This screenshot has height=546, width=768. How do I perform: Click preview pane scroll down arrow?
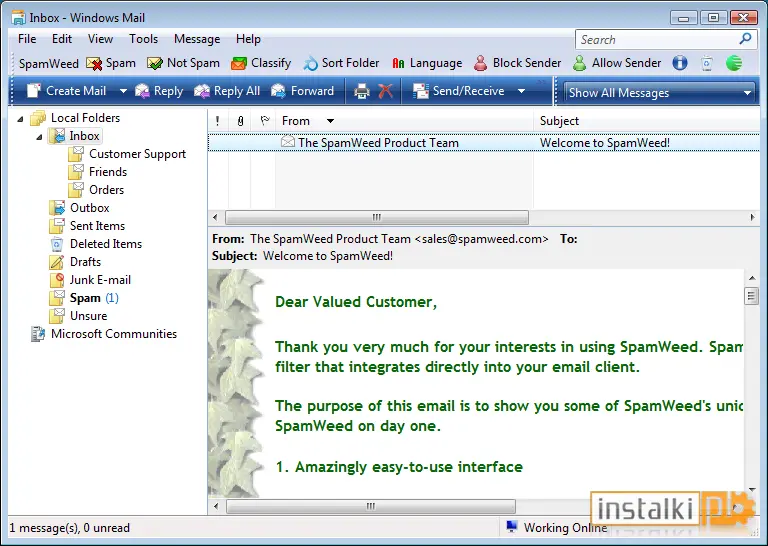(752, 490)
